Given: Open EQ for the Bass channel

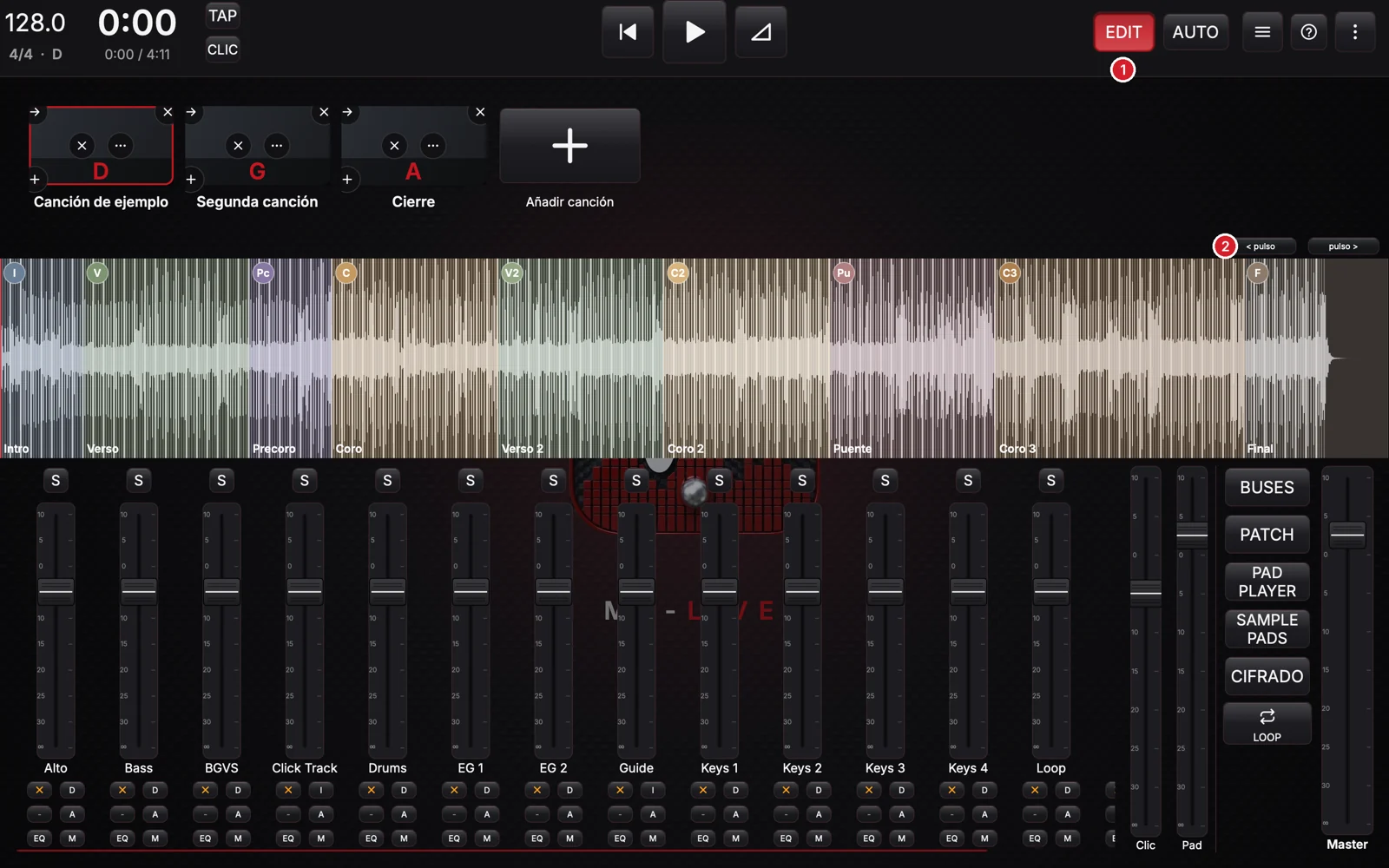Looking at the screenshot, I should click(122, 838).
